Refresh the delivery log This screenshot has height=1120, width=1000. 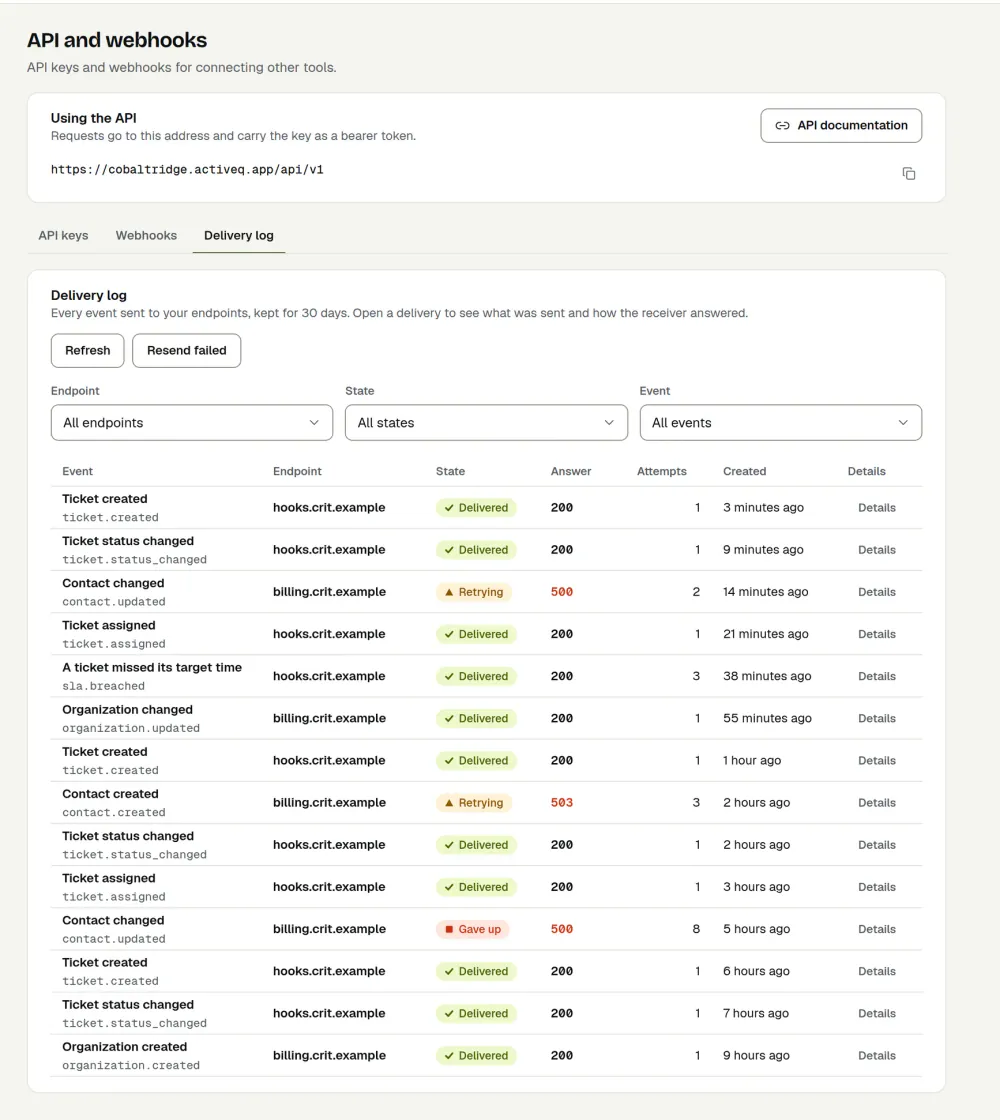pyautogui.click(x=88, y=351)
